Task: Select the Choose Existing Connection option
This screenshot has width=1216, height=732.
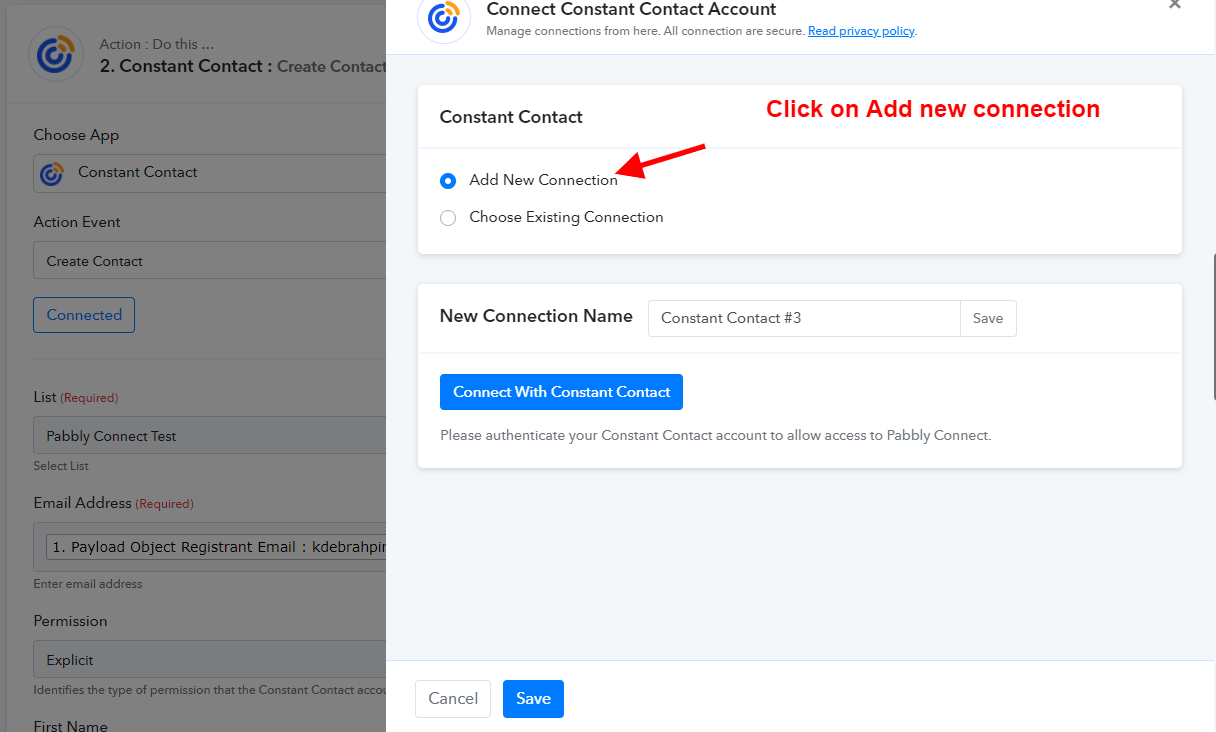Action: pyautogui.click(x=448, y=218)
